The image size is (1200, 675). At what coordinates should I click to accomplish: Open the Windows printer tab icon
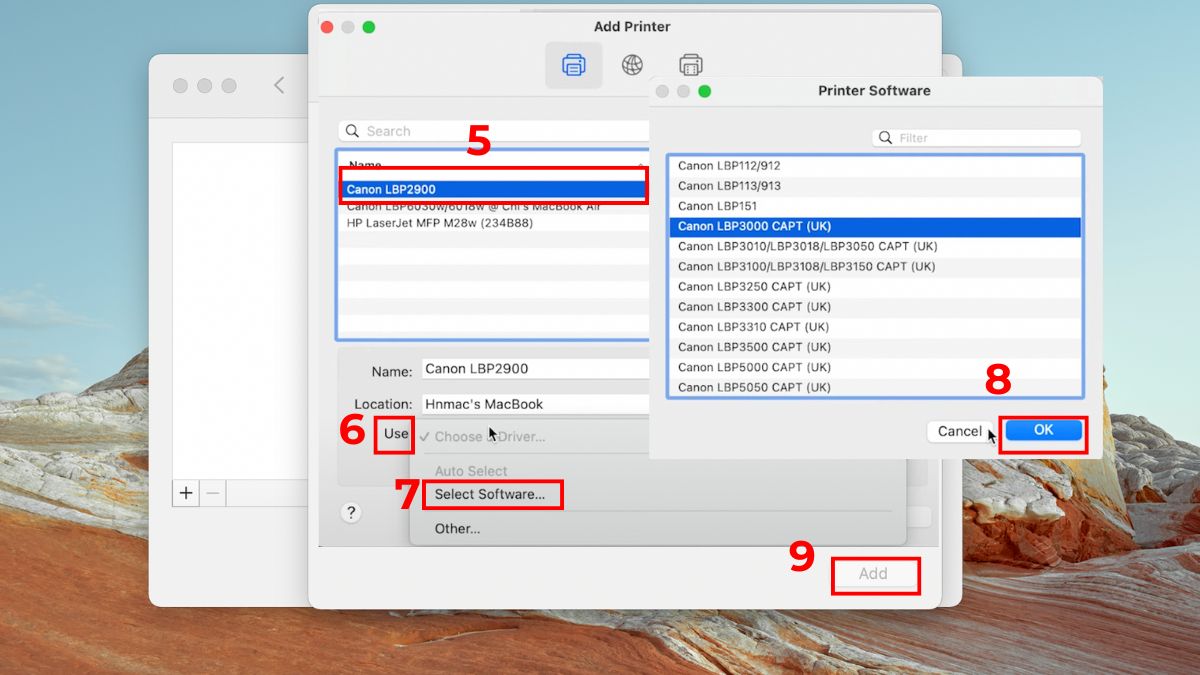click(x=690, y=65)
